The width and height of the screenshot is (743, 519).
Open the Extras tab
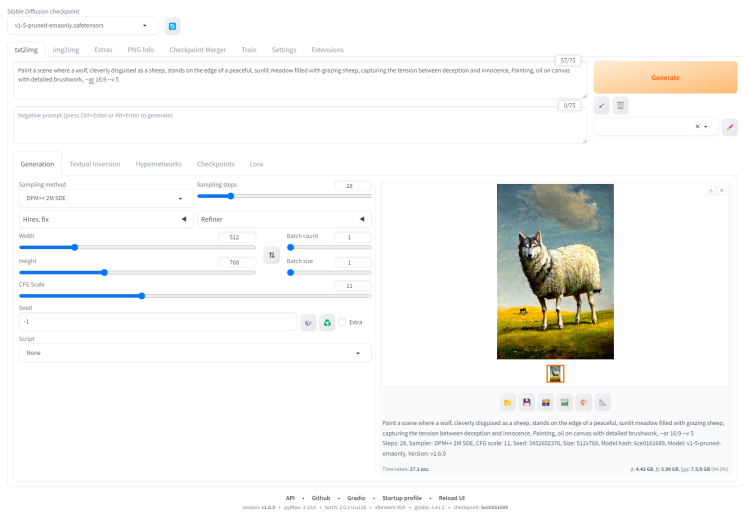pyautogui.click(x=103, y=50)
